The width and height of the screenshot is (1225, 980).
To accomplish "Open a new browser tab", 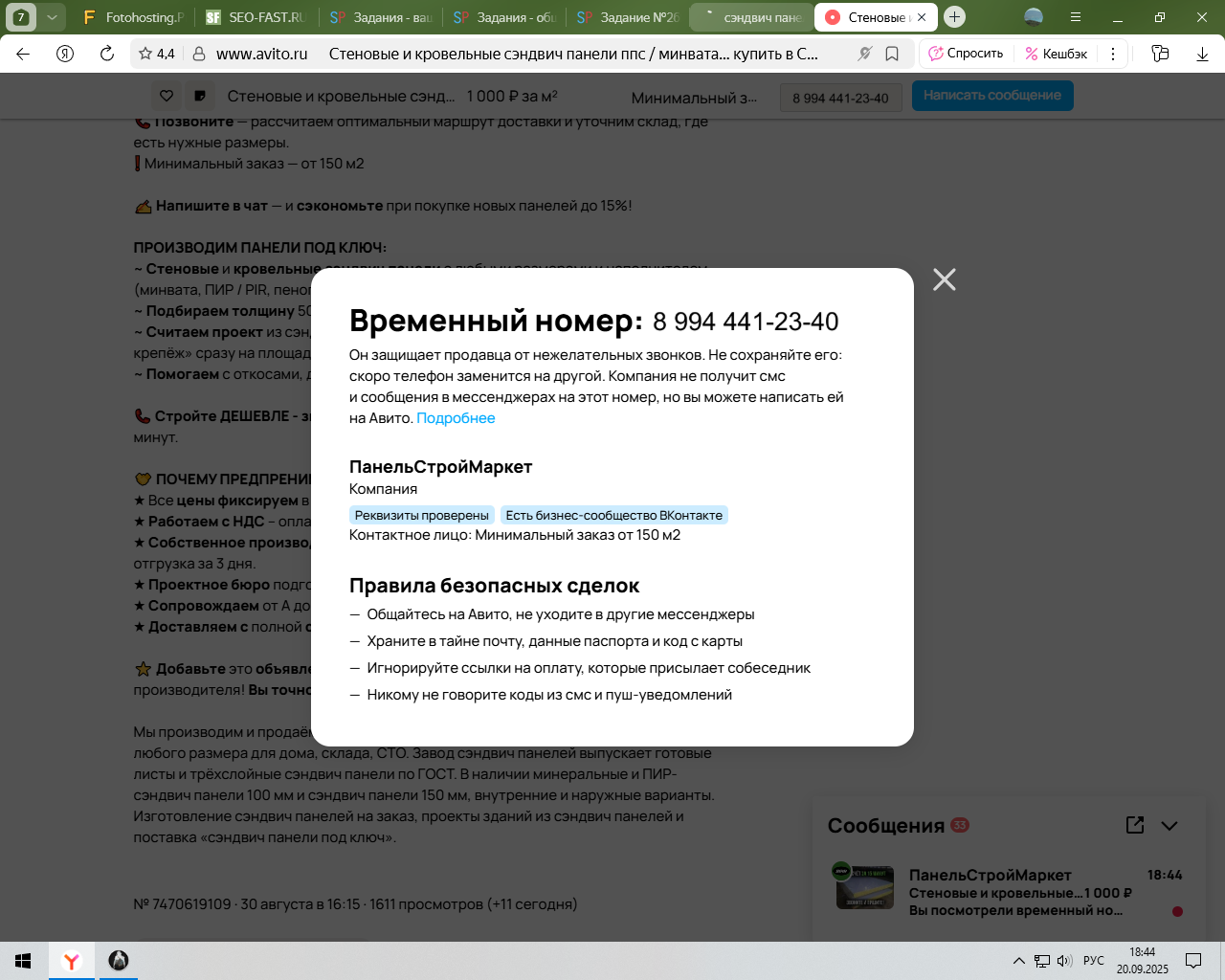I will click(x=954, y=17).
